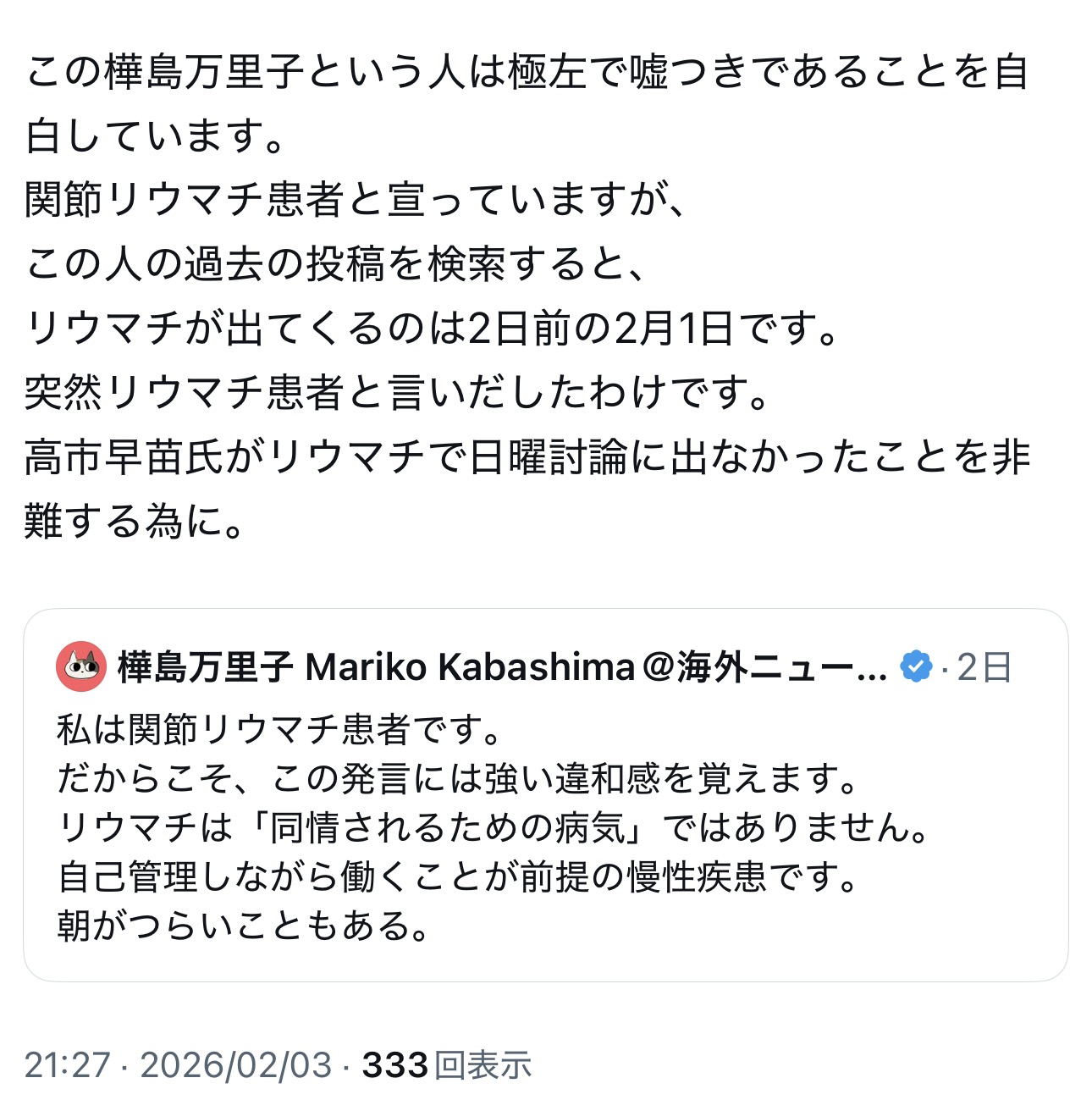The image size is (1092, 1111).
Task: Click the blue verified badge
Action: click(x=916, y=667)
